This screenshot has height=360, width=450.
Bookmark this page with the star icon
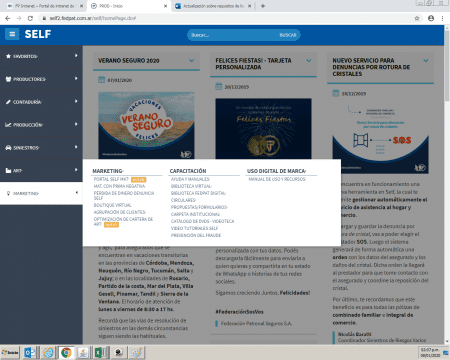pyautogui.click(x=417, y=18)
